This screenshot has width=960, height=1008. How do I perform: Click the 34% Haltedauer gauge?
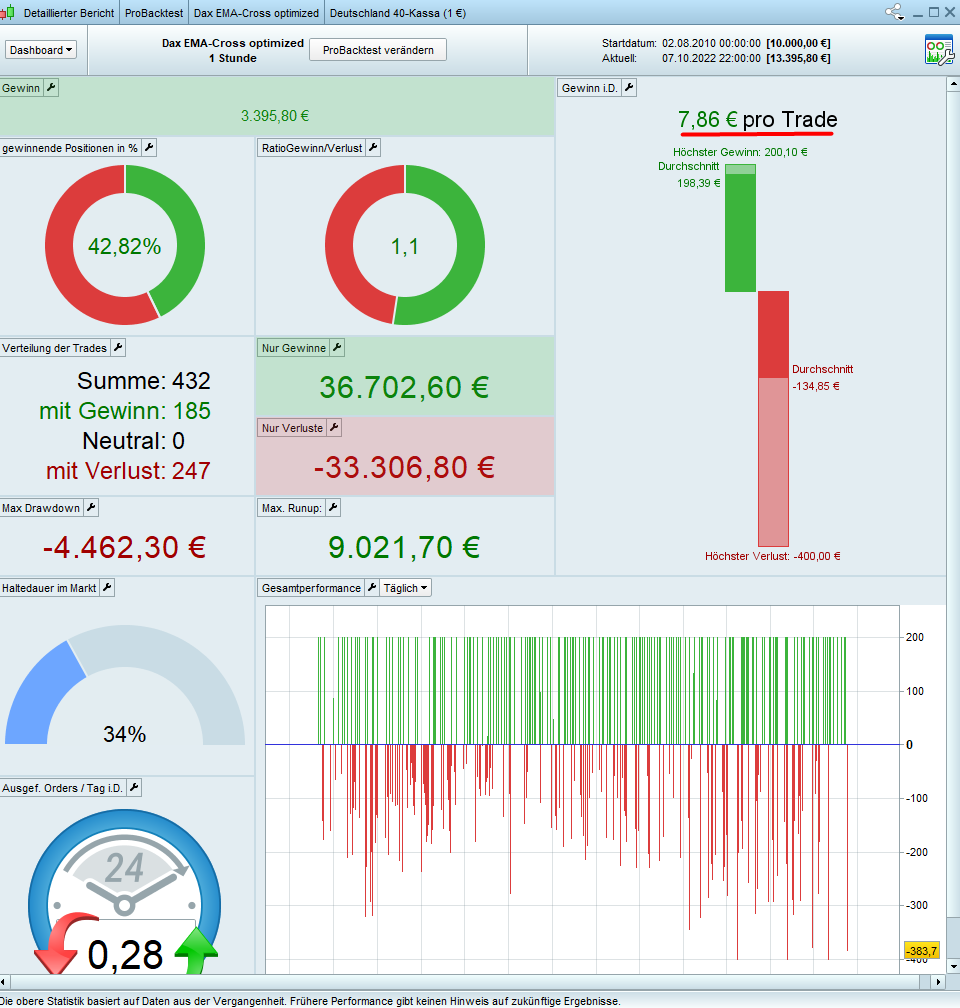point(125,685)
